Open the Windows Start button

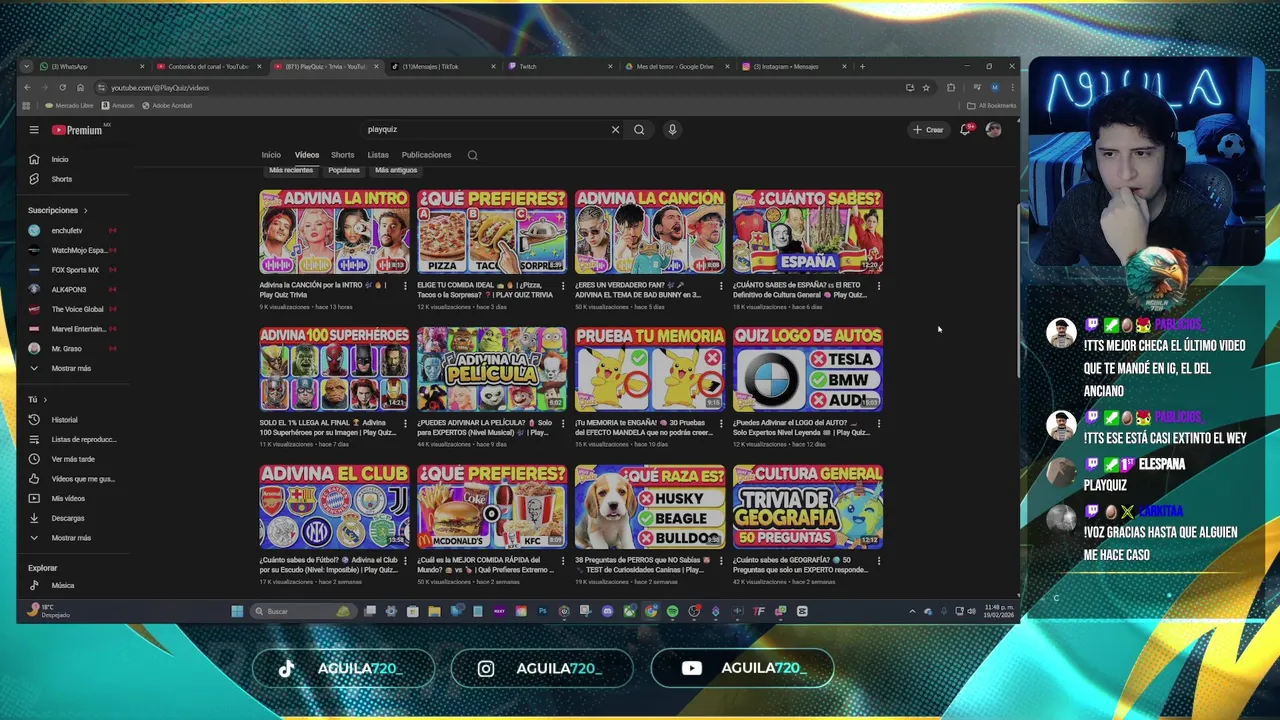237,611
